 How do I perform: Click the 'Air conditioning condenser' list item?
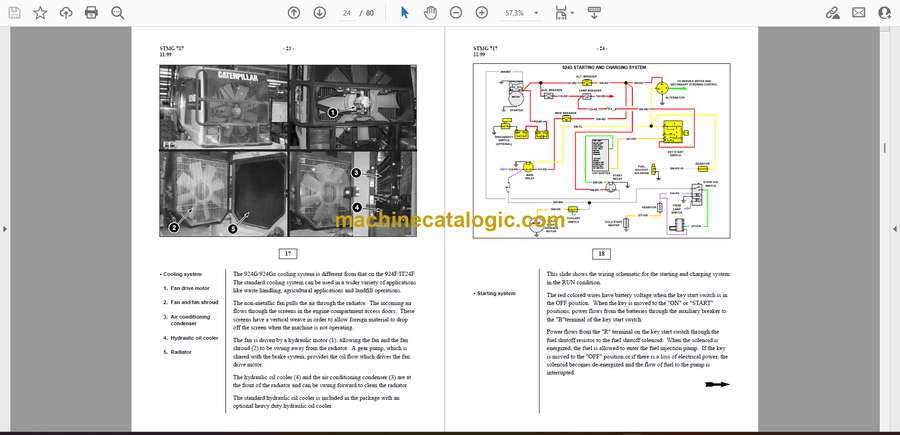[x=189, y=320]
